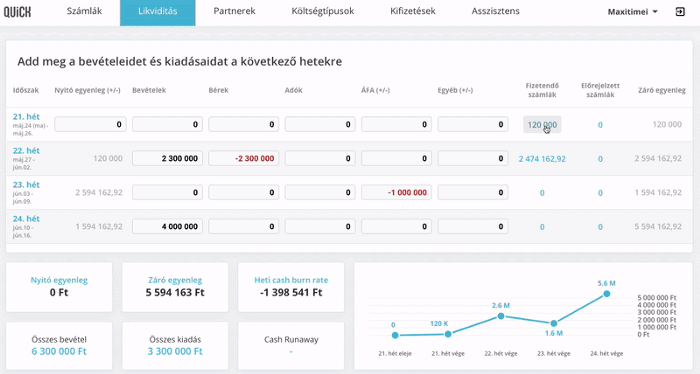
Task: Click Előrejelzett számlák 0 for 24. hét
Action: click(x=600, y=227)
